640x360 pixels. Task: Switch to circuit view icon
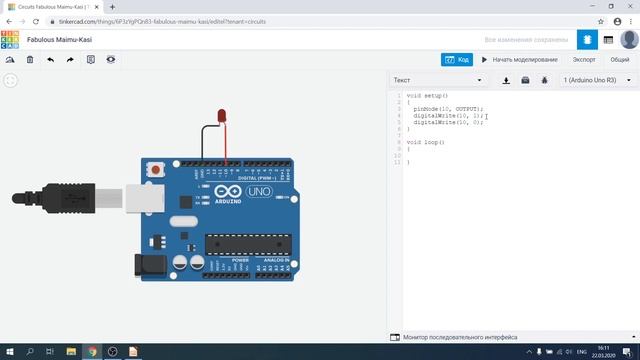click(x=587, y=40)
